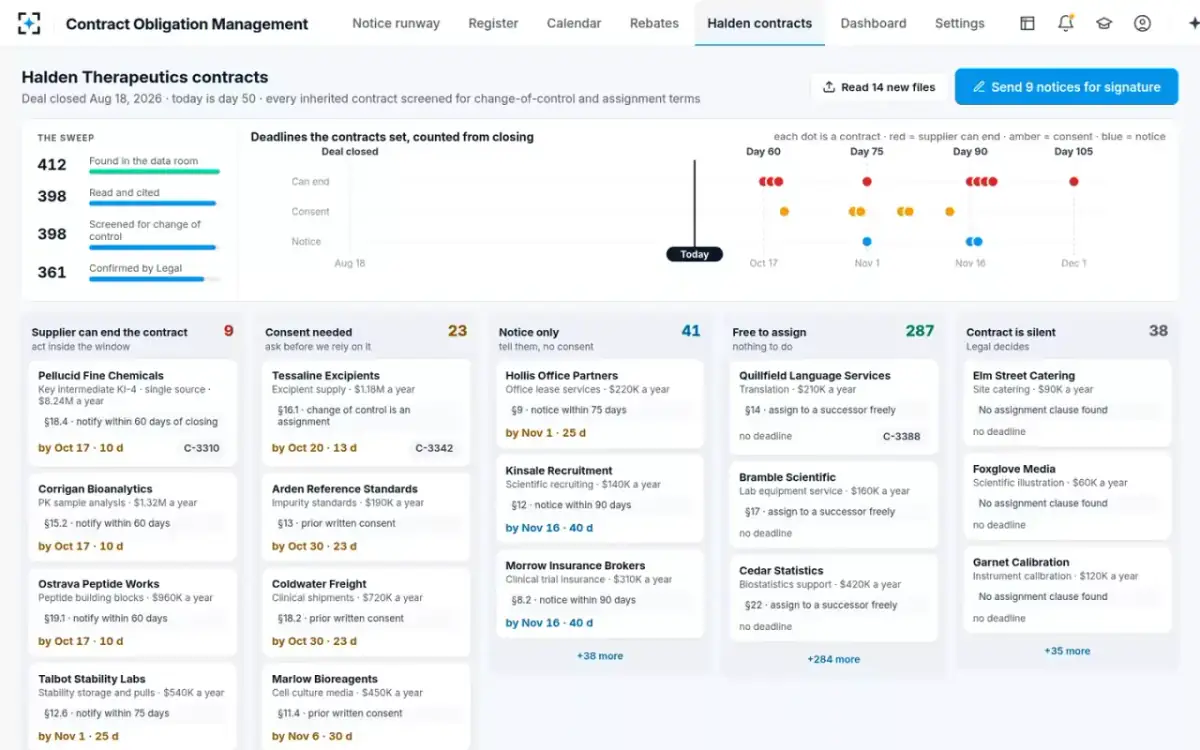Viewport: 1200px width, 750px height.
Task: Open the Elm Street Catering card
Action: coord(1067,403)
